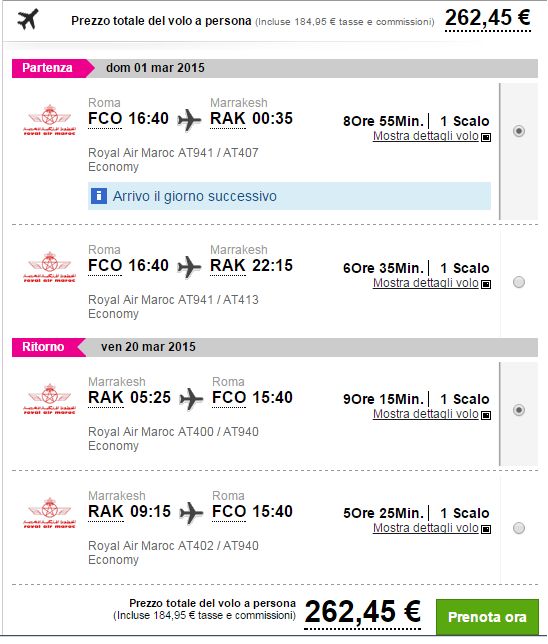Select the return flight departing RAK 09:15
The width and height of the screenshot is (548, 644).
519,528
